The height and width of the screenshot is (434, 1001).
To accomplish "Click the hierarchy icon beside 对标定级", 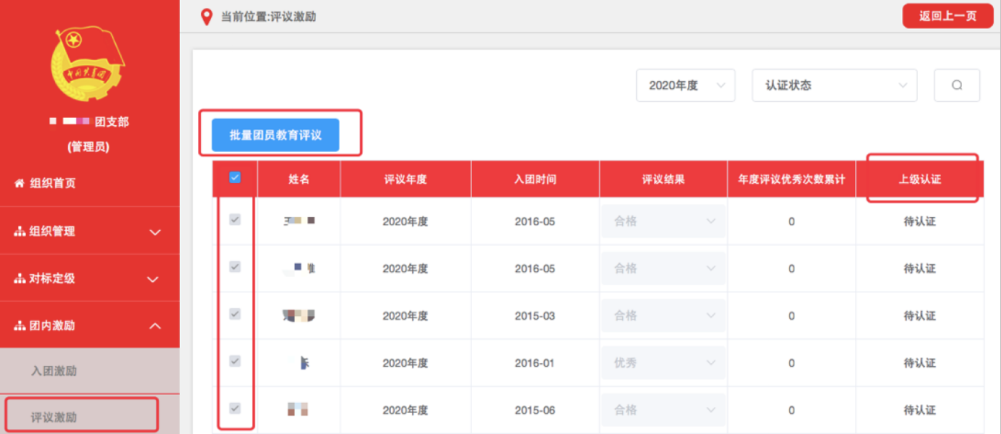I will pyautogui.click(x=19, y=278).
